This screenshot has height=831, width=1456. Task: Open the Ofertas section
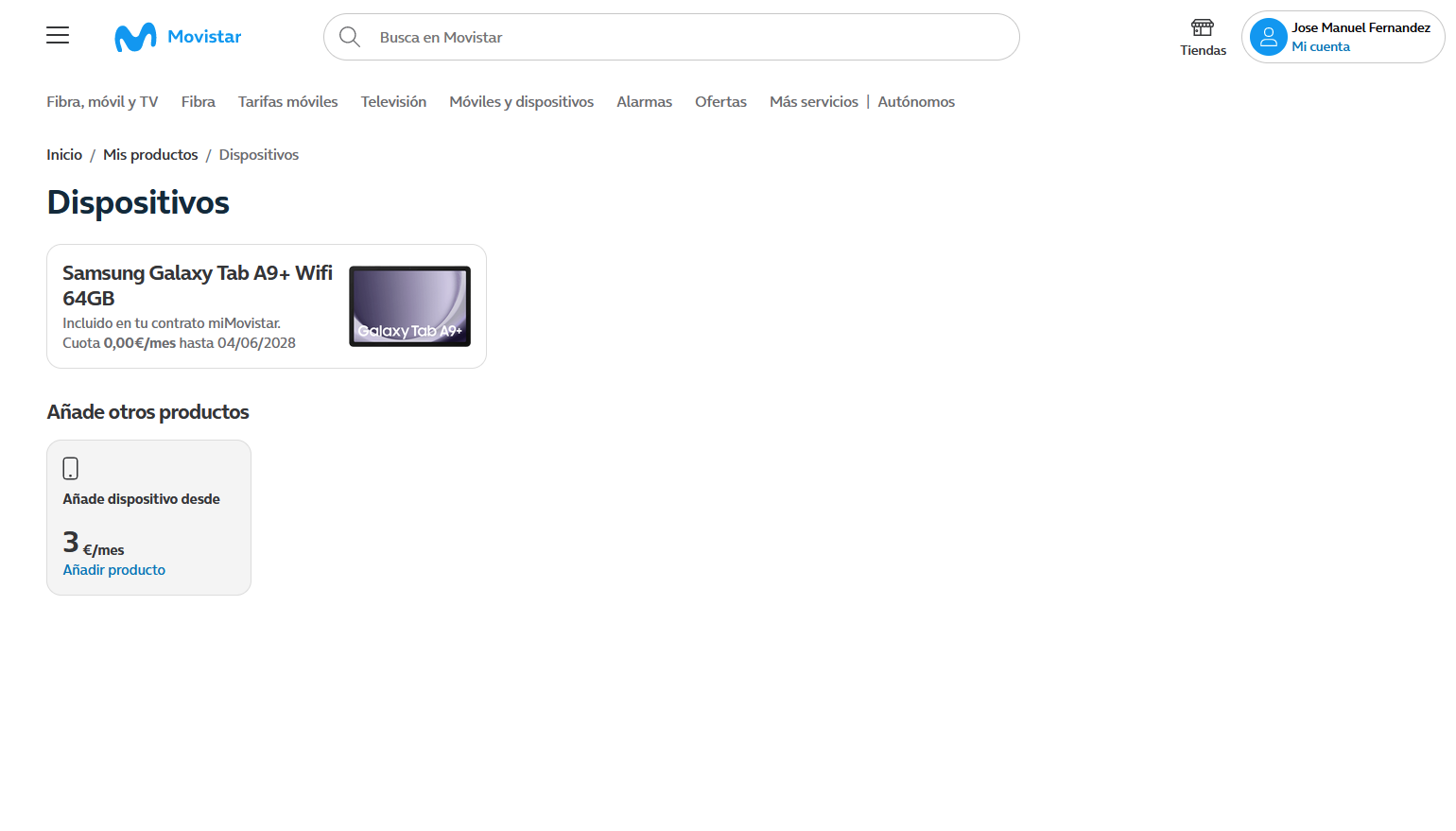click(x=720, y=101)
